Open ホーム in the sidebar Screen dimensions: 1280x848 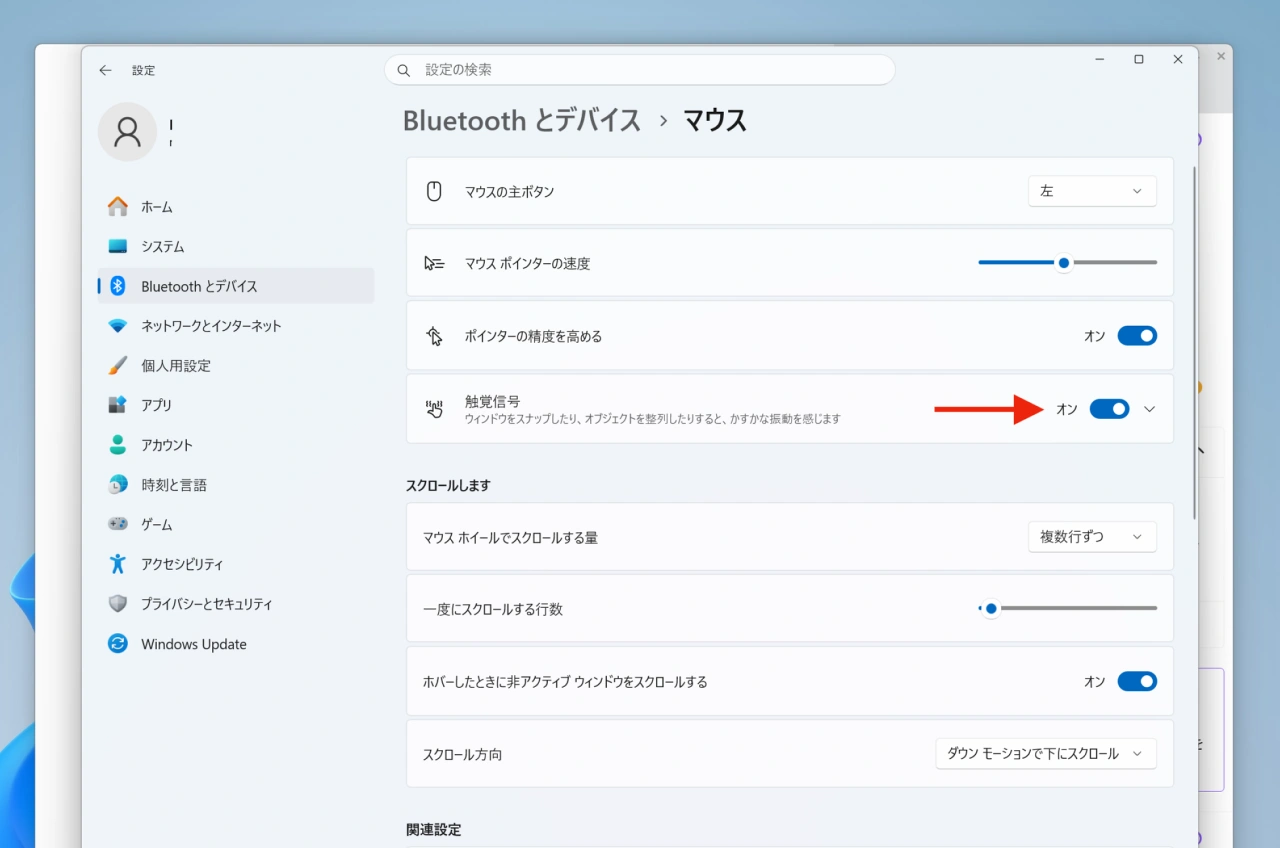[x=235, y=206]
